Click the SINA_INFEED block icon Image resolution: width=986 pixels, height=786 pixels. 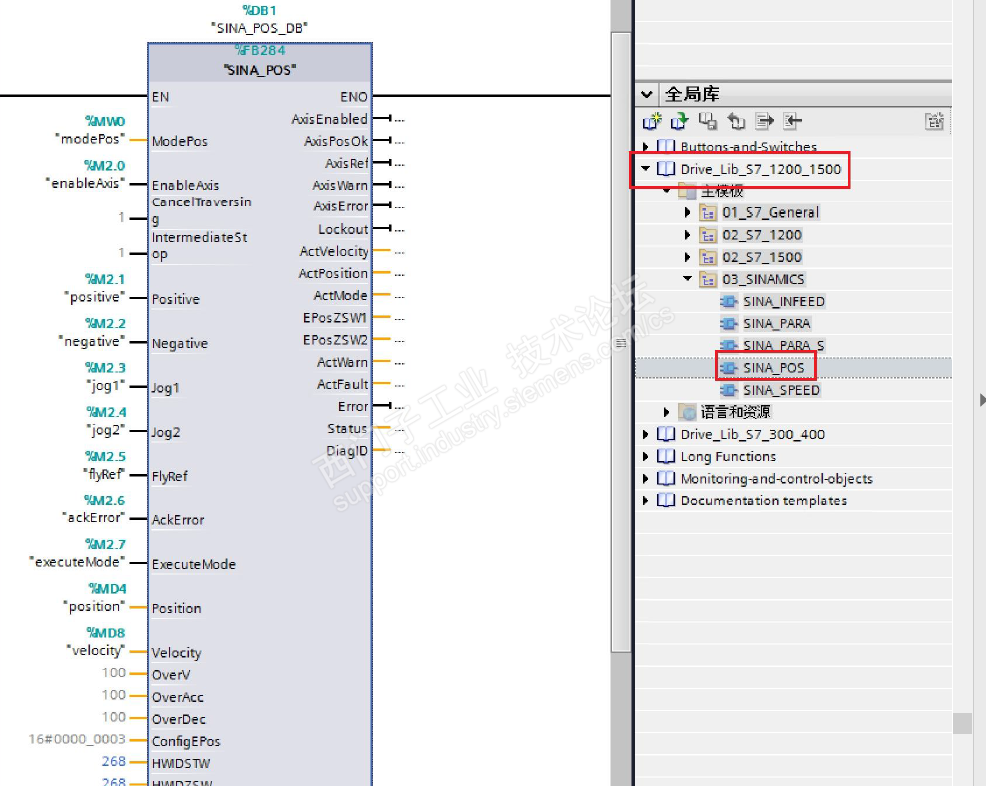click(729, 301)
